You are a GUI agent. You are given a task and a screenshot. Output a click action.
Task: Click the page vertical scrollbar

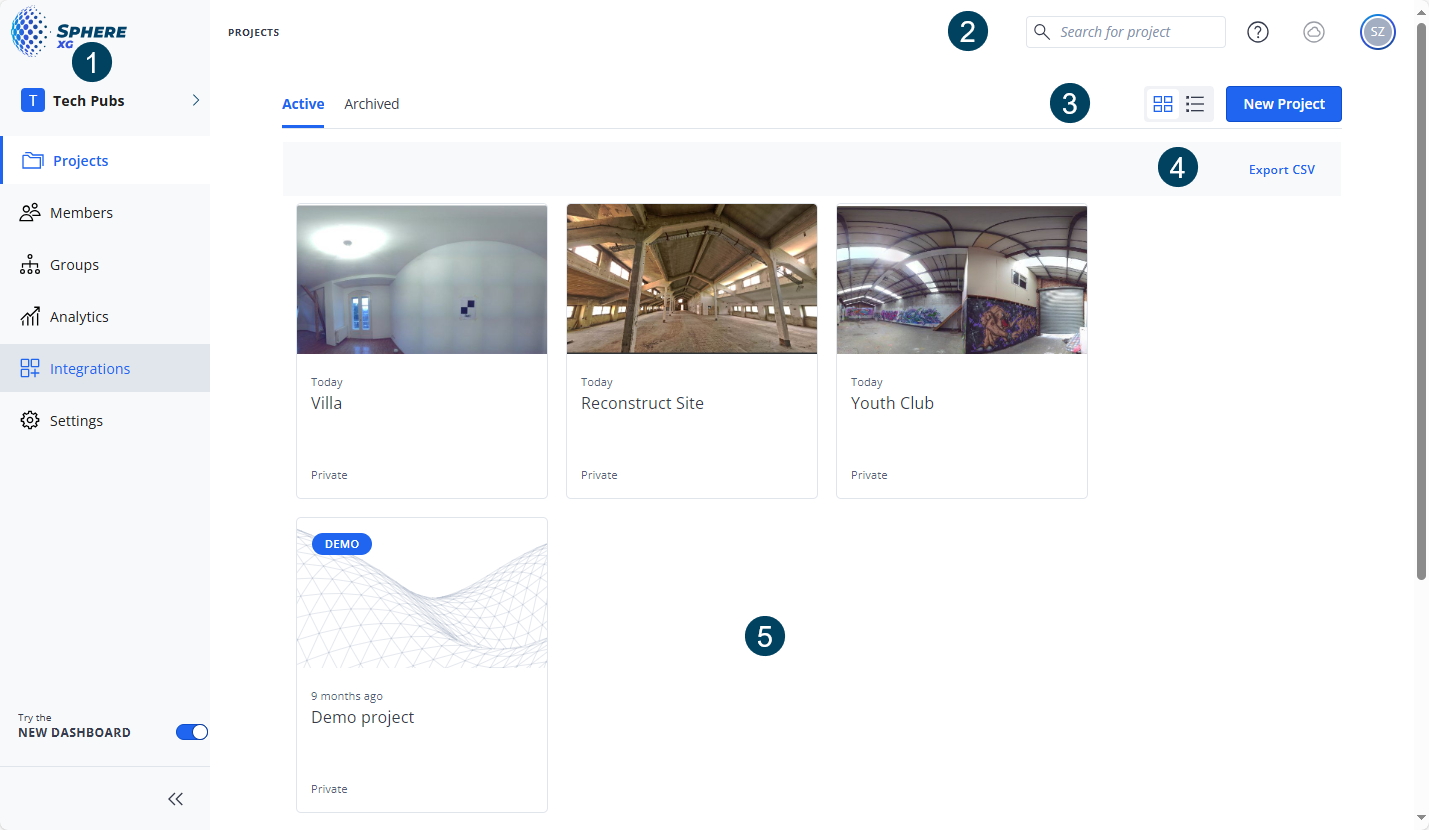tap(1421, 300)
